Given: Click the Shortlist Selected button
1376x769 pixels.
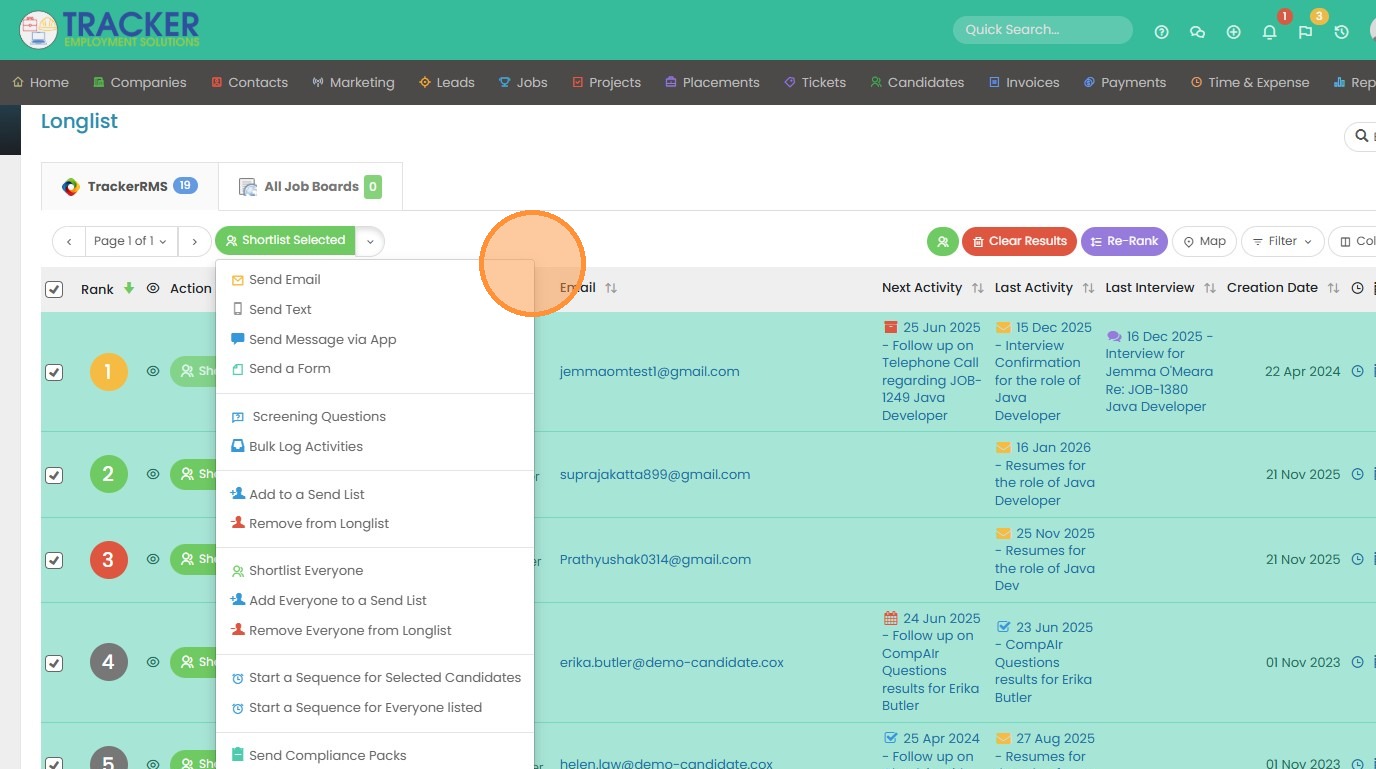Looking at the screenshot, I should click(x=285, y=241).
